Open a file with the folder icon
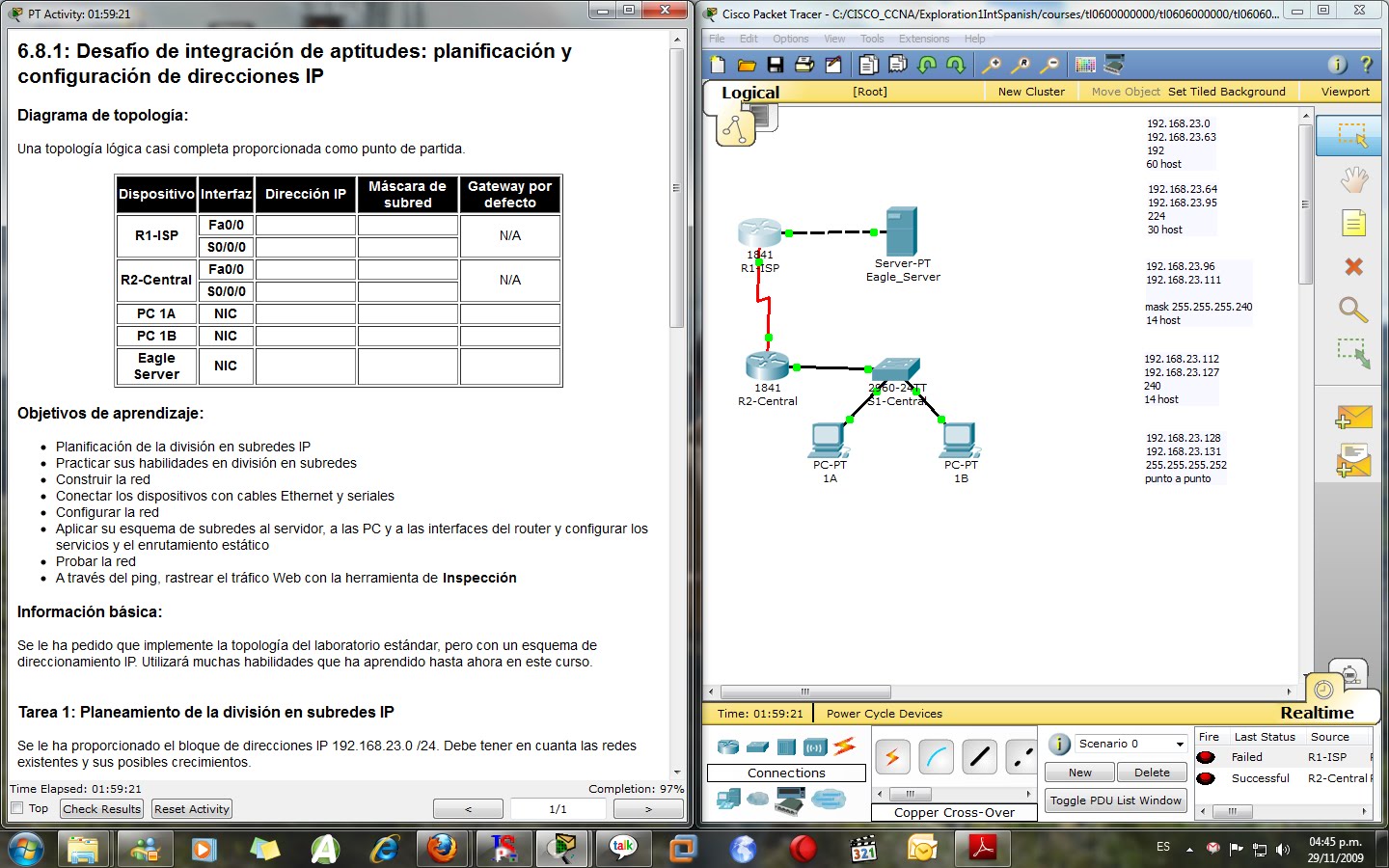The image size is (1389, 868). [747, 65]
